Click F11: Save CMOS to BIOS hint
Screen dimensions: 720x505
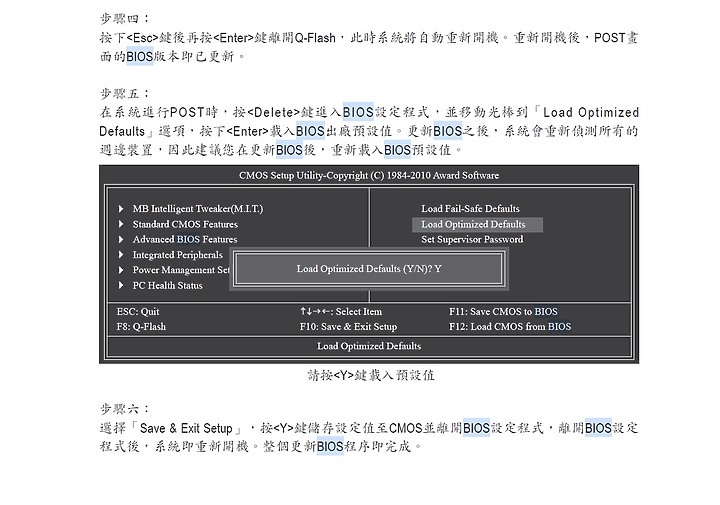503,311
